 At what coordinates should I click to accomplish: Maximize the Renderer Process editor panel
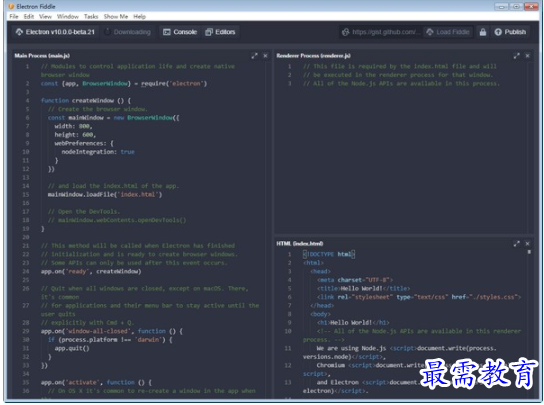517,56
